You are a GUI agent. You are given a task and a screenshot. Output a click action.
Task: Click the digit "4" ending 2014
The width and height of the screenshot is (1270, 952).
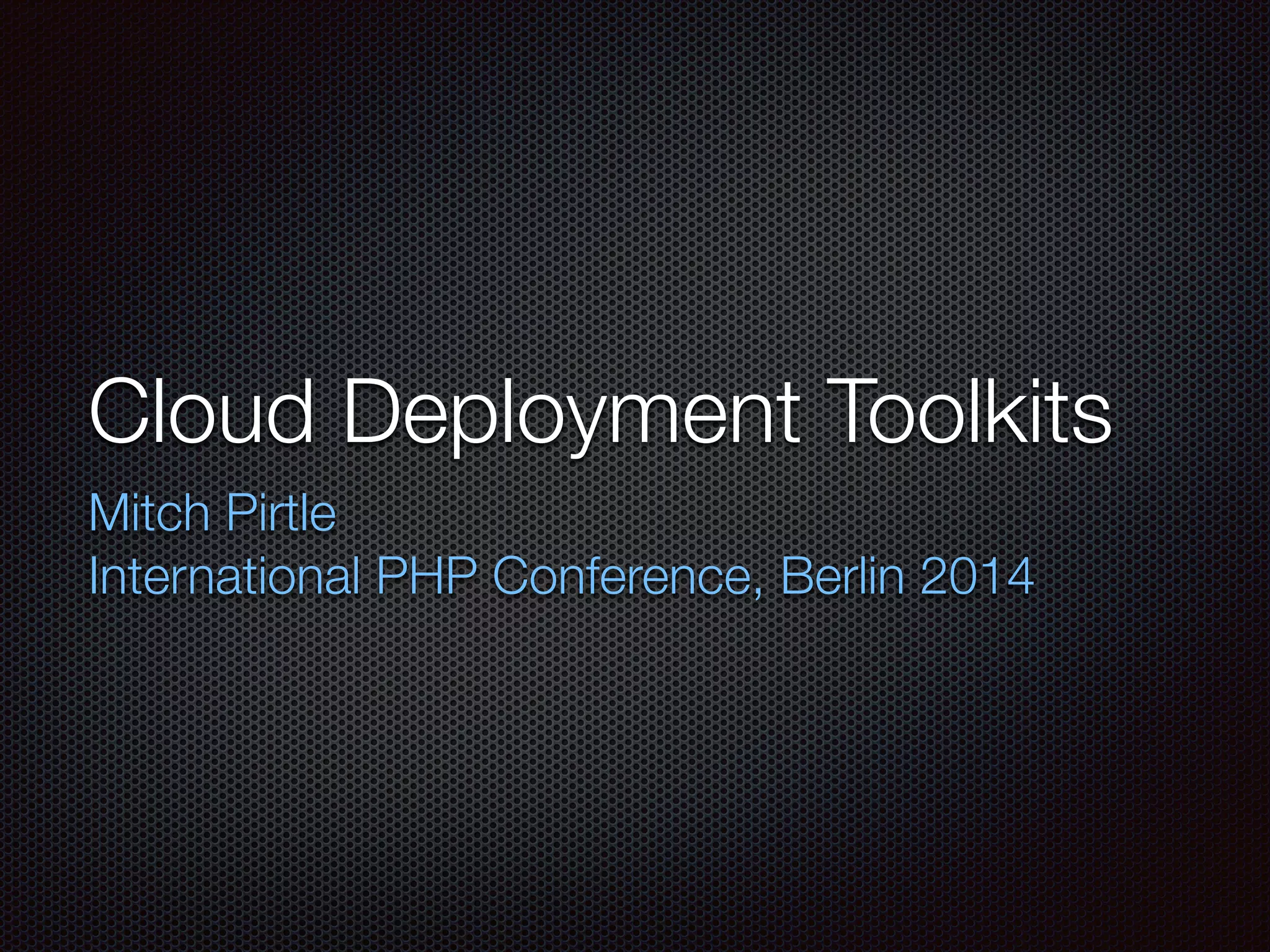click(1019, 576)
